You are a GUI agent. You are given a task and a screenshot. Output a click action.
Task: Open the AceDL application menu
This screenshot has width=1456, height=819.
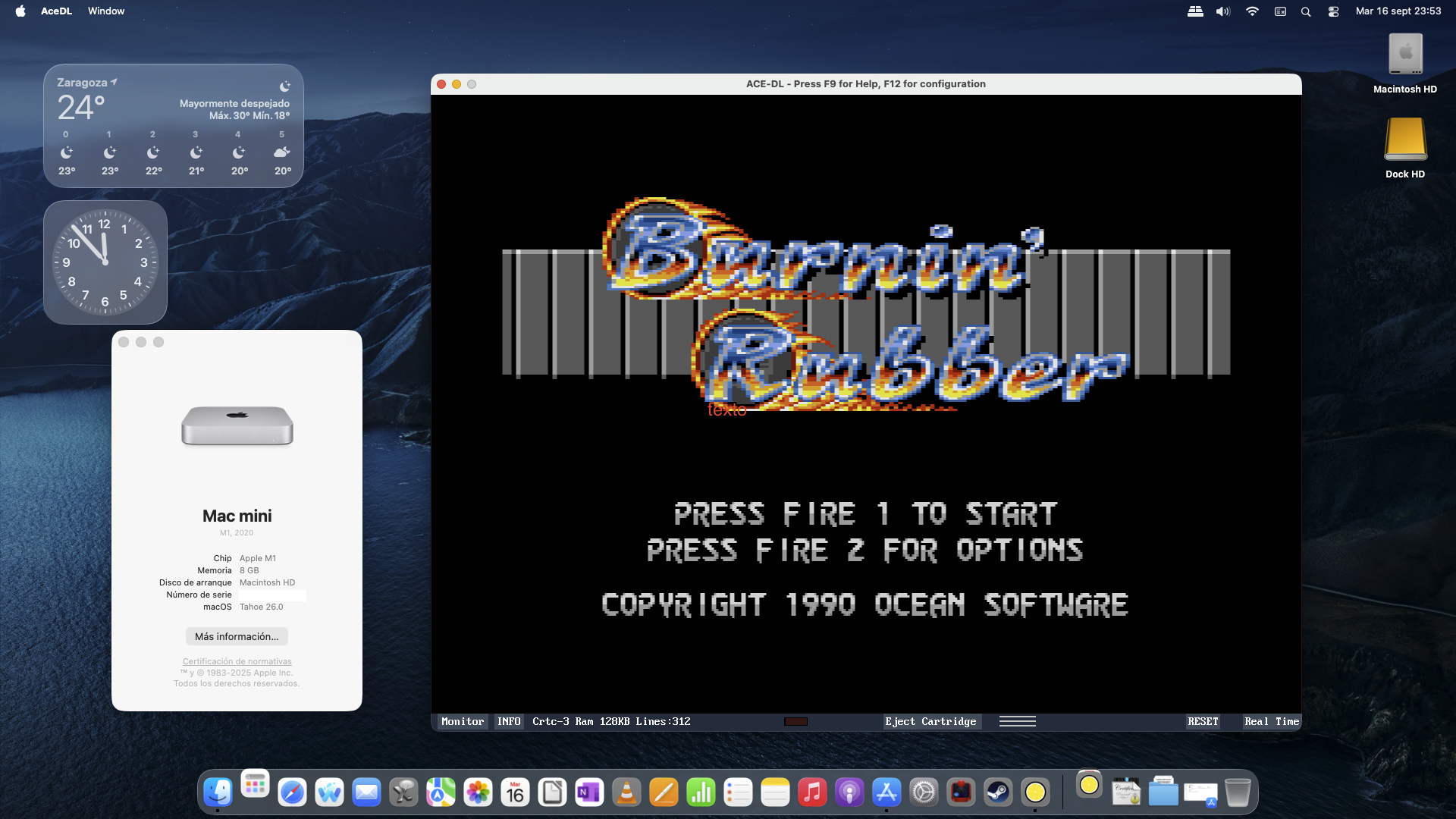56,11
